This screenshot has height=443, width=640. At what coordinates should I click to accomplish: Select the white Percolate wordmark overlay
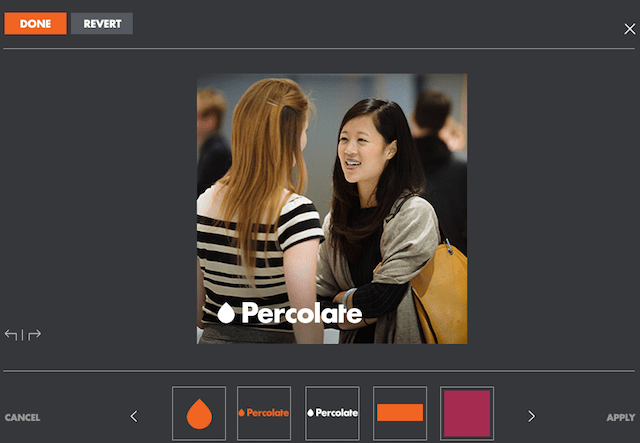(x=332, y=413)
